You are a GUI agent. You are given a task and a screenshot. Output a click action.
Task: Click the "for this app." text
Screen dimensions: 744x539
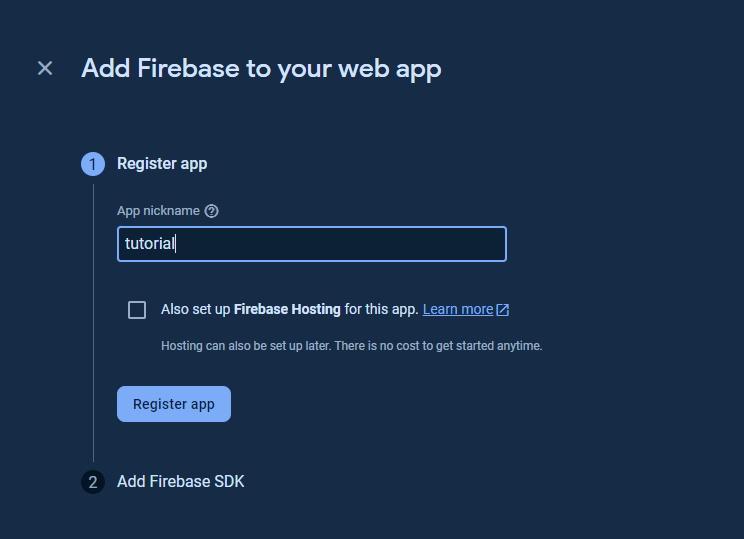(x=381, y=310)
